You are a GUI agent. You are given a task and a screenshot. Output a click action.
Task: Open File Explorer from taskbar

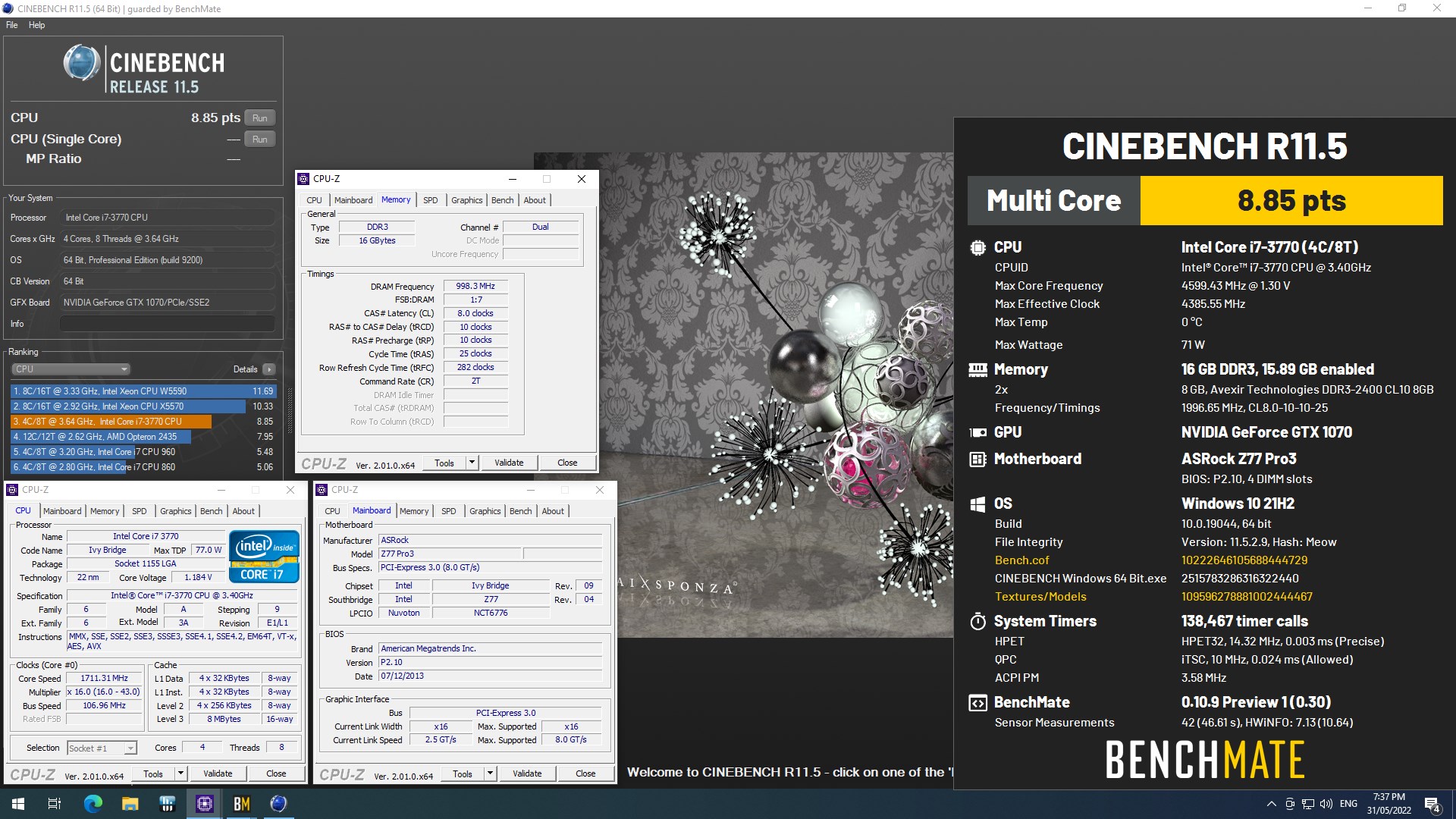(x=130, y=804)
